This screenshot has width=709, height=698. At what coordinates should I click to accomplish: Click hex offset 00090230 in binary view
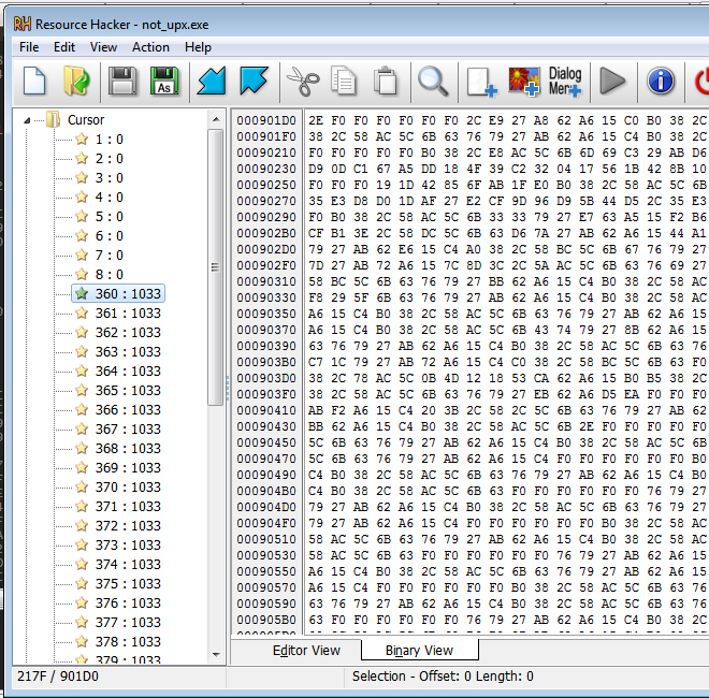point(266,169)
